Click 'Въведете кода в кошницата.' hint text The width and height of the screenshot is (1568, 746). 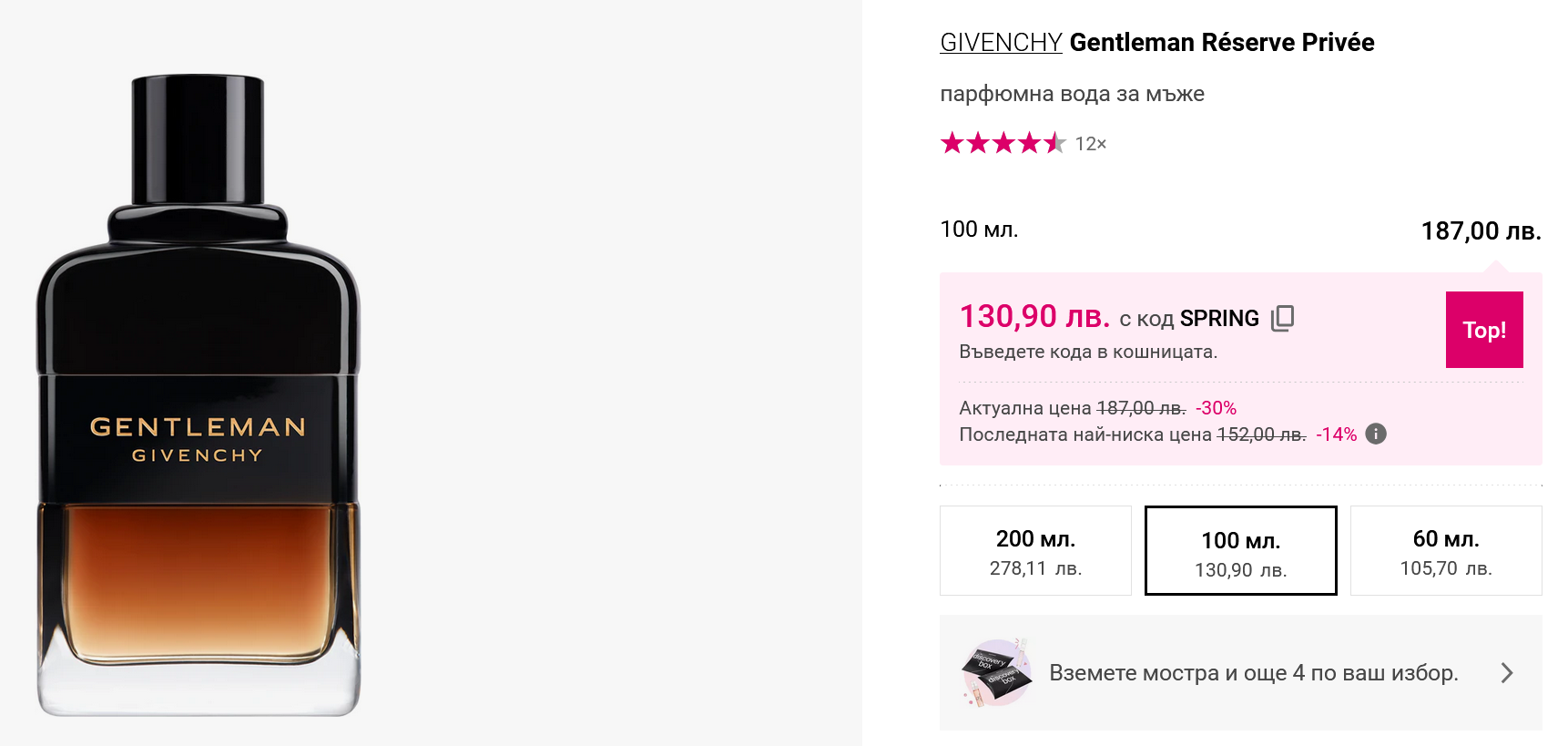tap(1088, 352)
